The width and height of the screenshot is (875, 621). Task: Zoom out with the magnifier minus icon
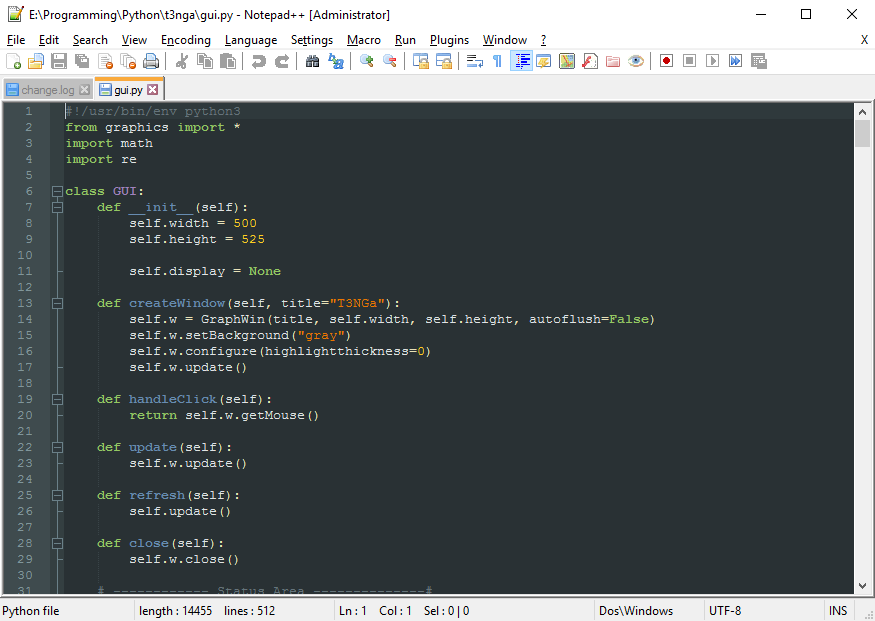coord(390,61)
